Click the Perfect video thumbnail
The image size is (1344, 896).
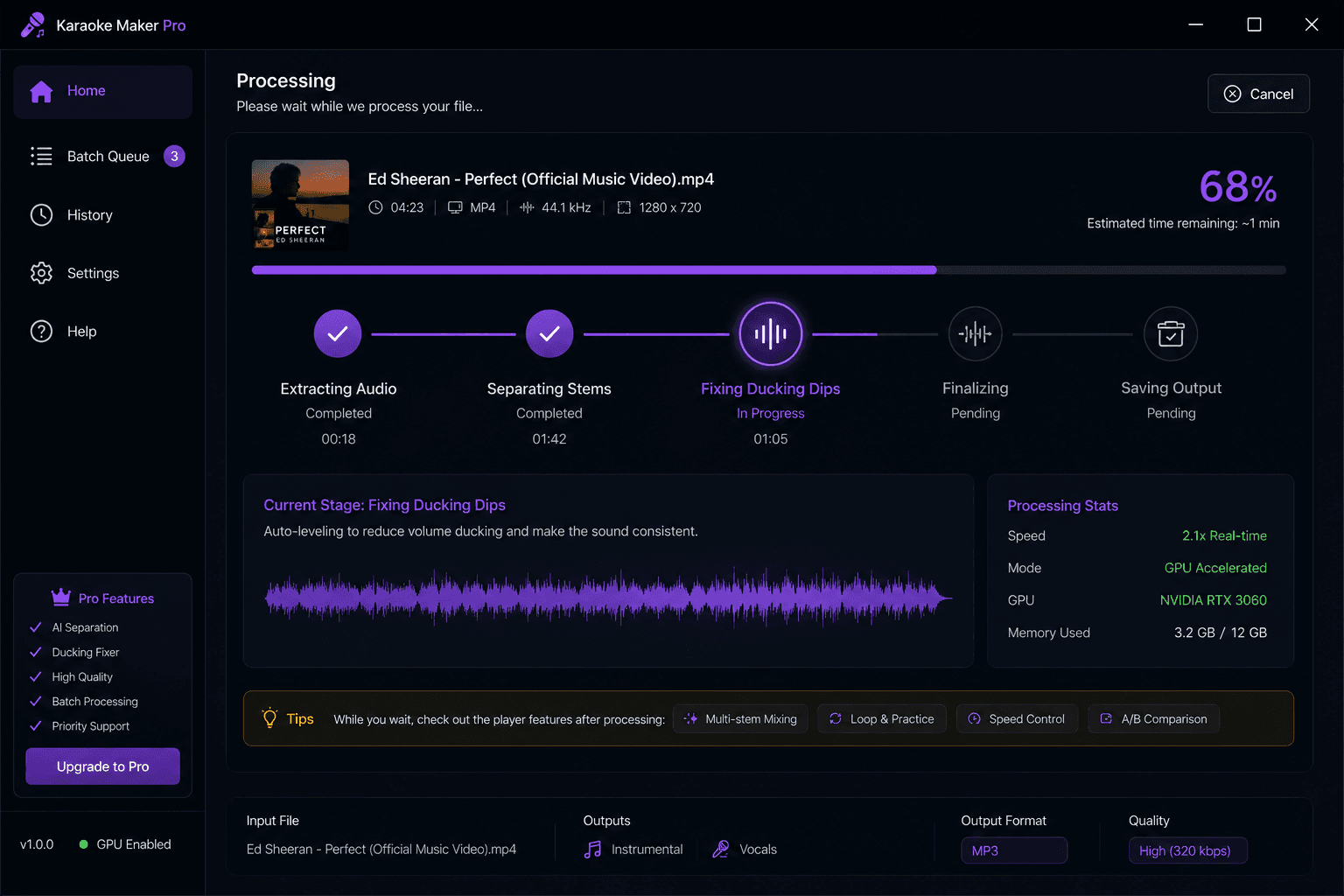pos(300,205)
